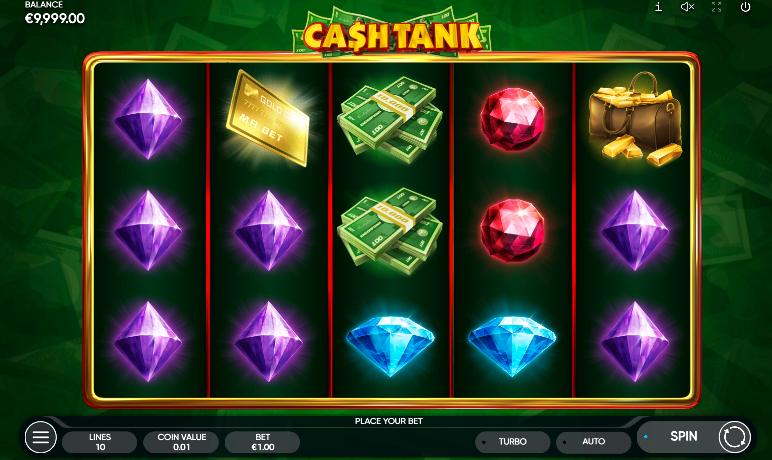Viewport: 772px width, 460px height.
Task: Open the game info icon
Action: click(658, 7)
